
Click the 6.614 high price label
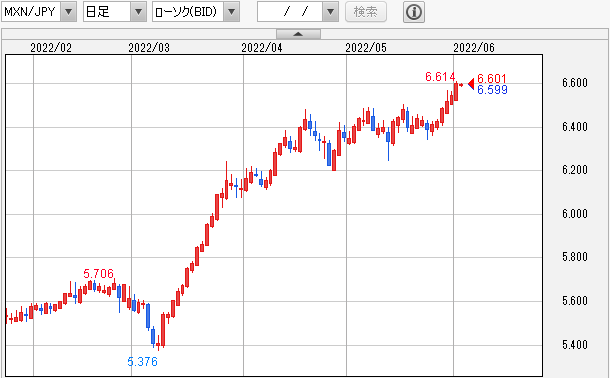440,77
